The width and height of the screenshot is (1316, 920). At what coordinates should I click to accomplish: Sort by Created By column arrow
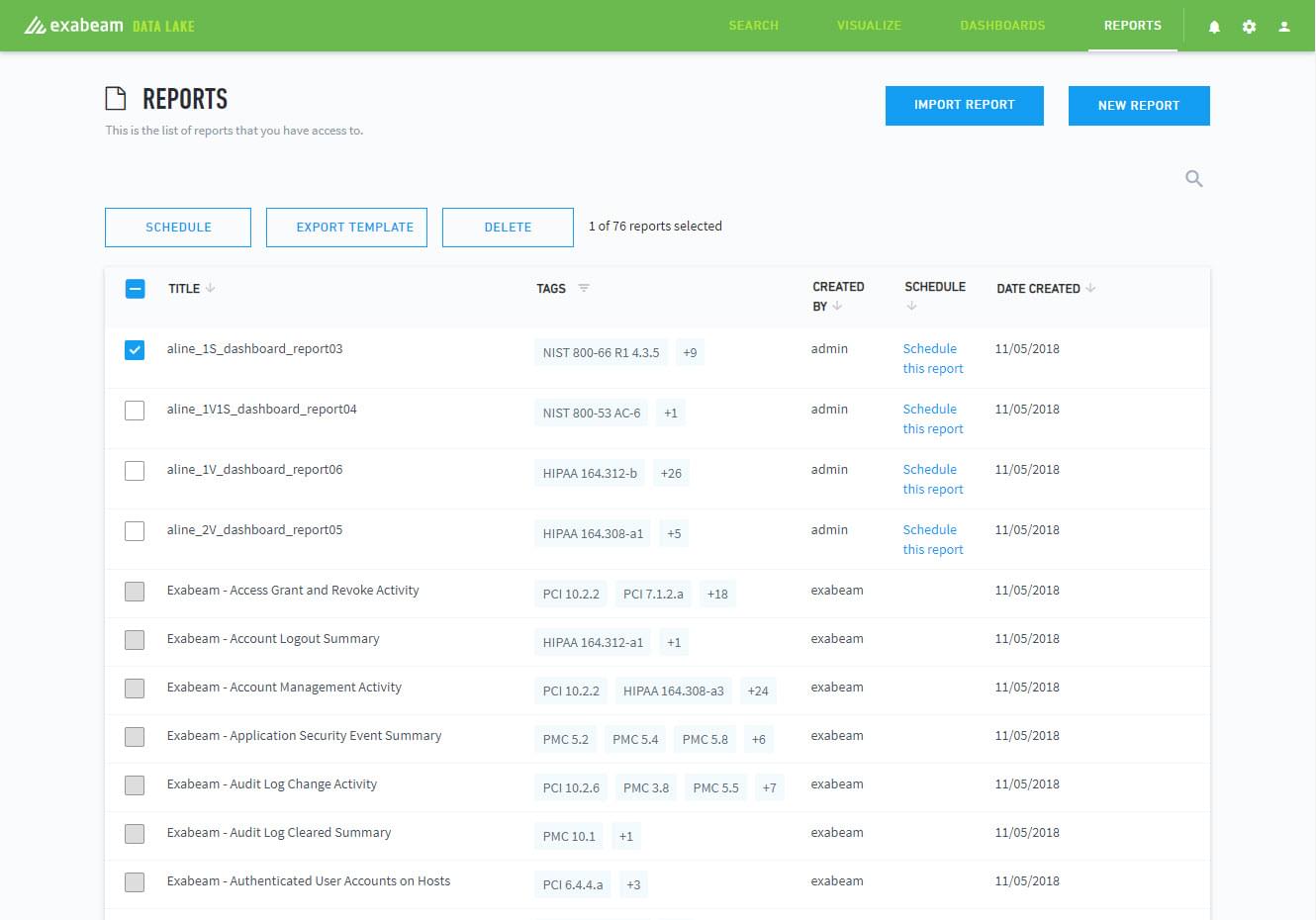(837, 306)
